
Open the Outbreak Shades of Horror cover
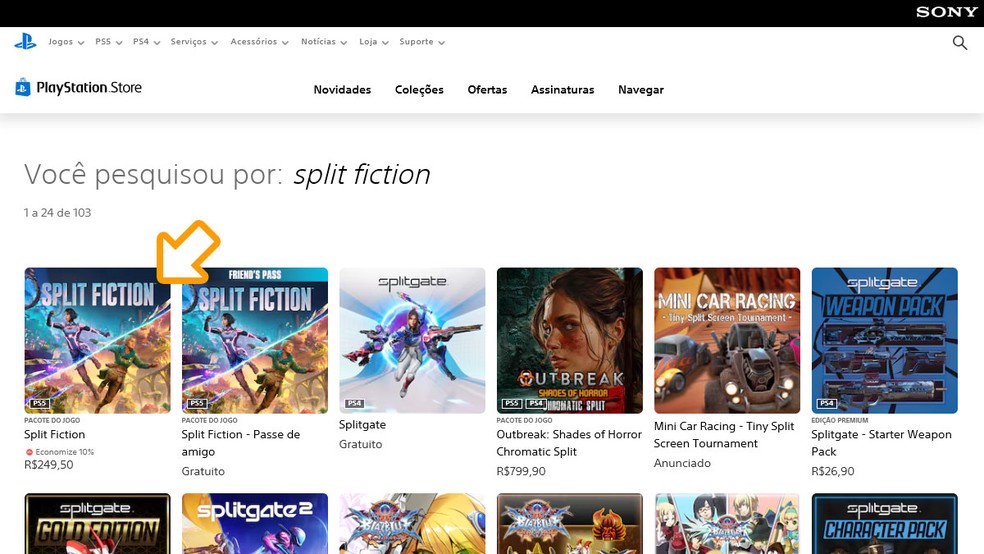pos(570,341)
